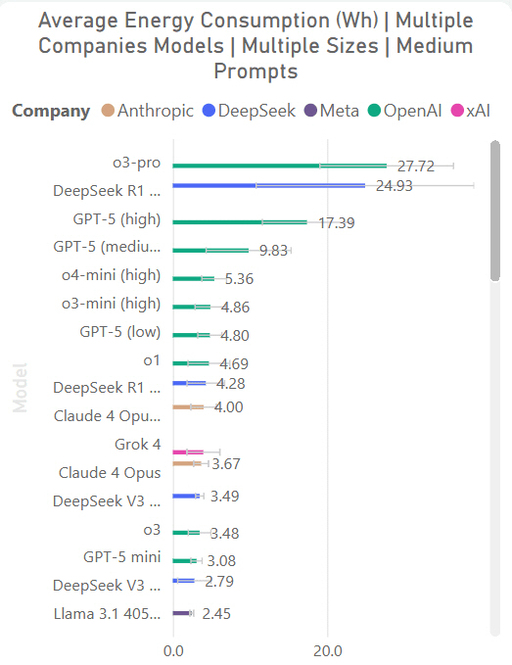The height and width of the screenshot is (665, 512).
Task: Click the Meta legend color dot
Action: pyautogui.click(x=311, y=111)
